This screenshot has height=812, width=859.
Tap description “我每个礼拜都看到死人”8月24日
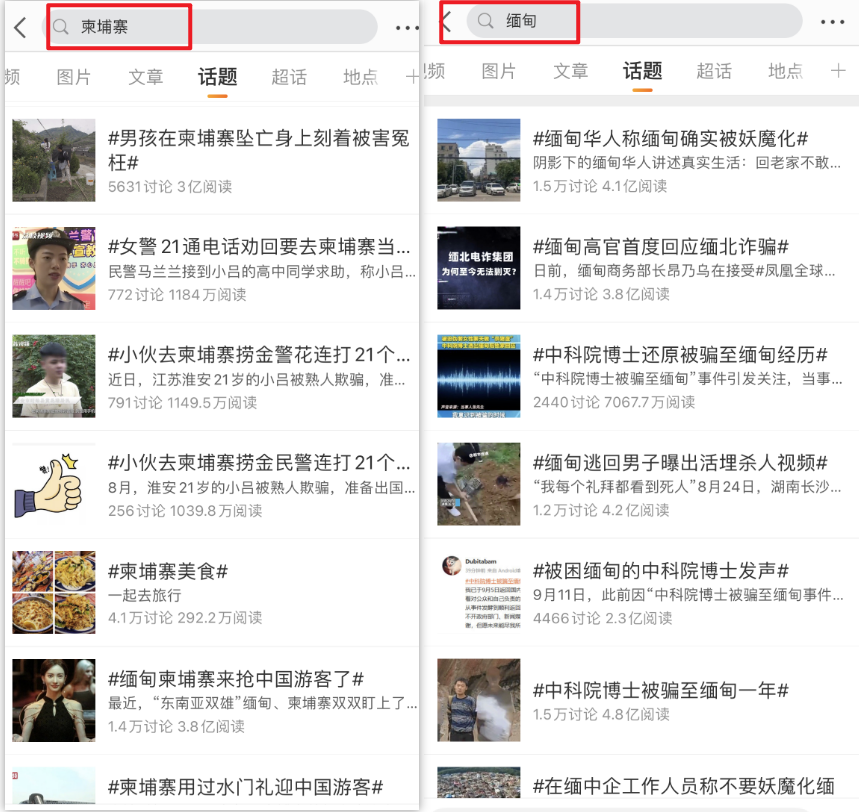pyautogui.click(x=686, y=487)
